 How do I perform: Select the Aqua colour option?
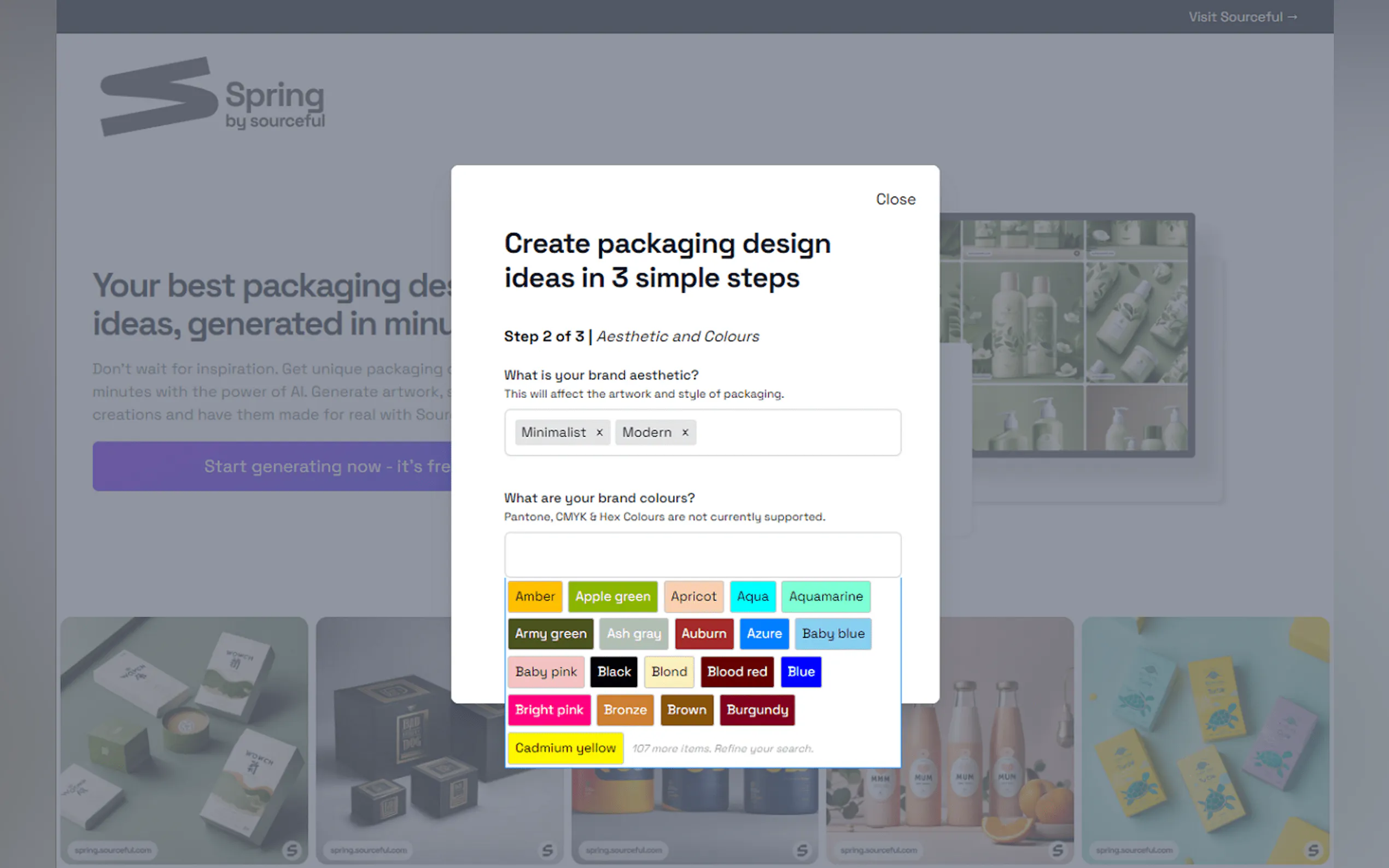point(752,596)
